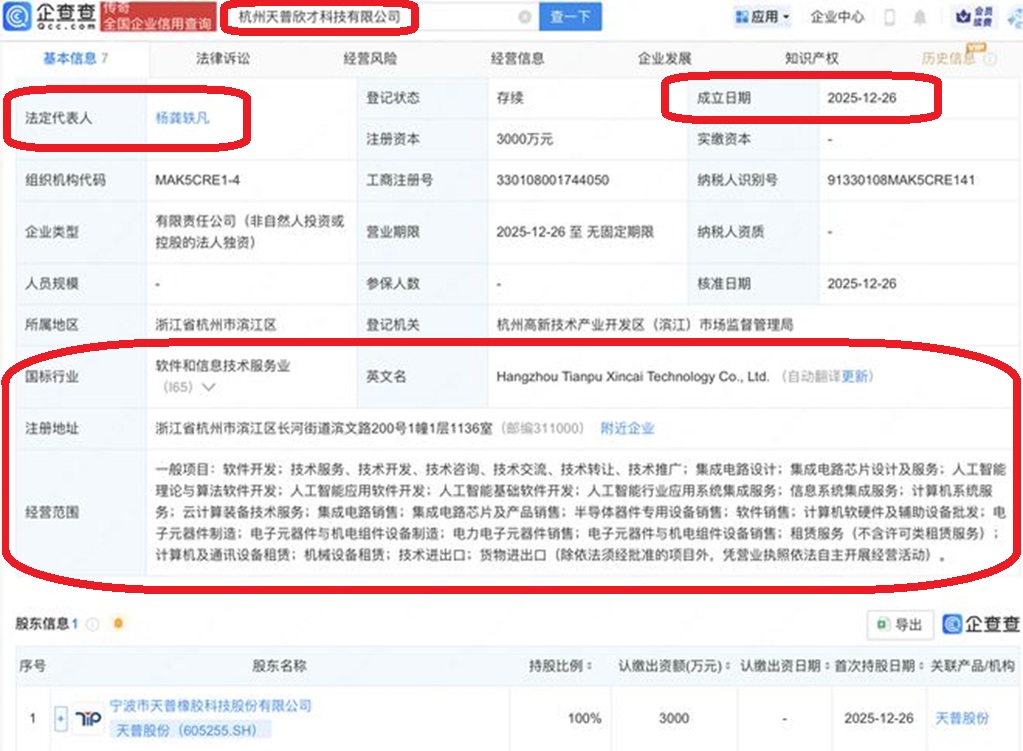Click the TIP shareholder logo thumbnail
The height and width of the screenshot is (751, 1023).
click(88, 718)
